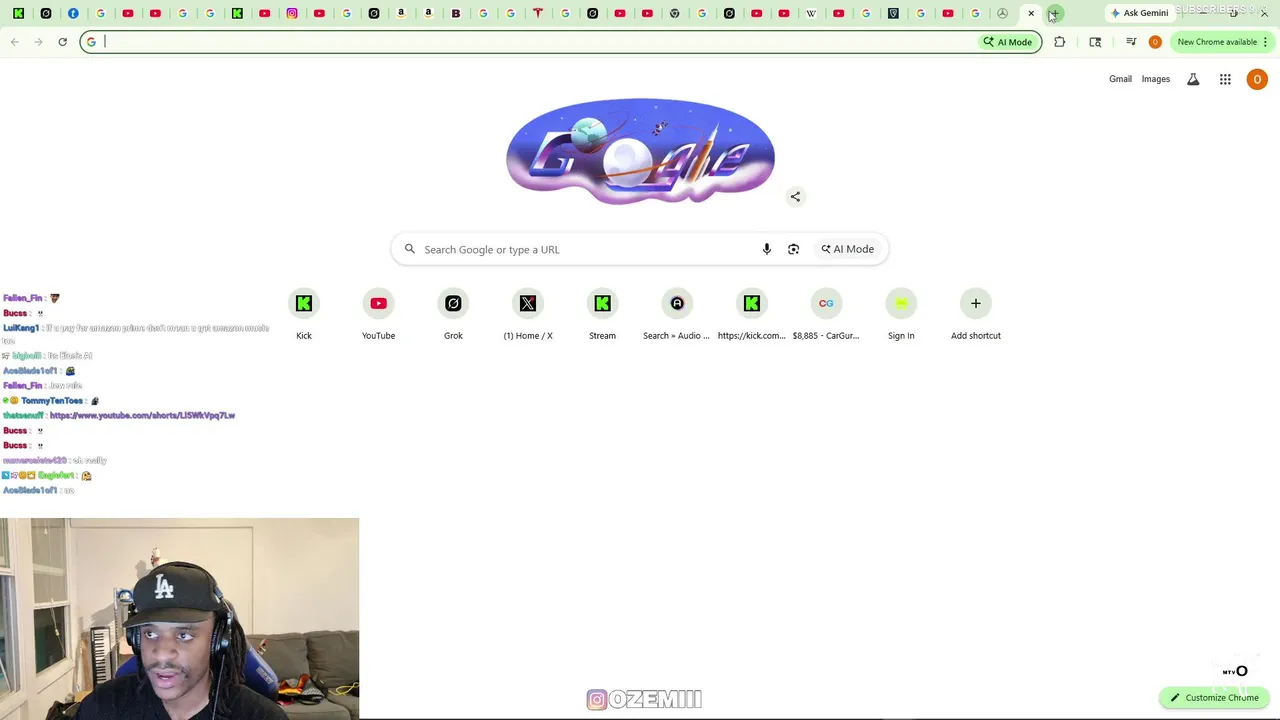Open Customize Chrome

pos(1214,697)
